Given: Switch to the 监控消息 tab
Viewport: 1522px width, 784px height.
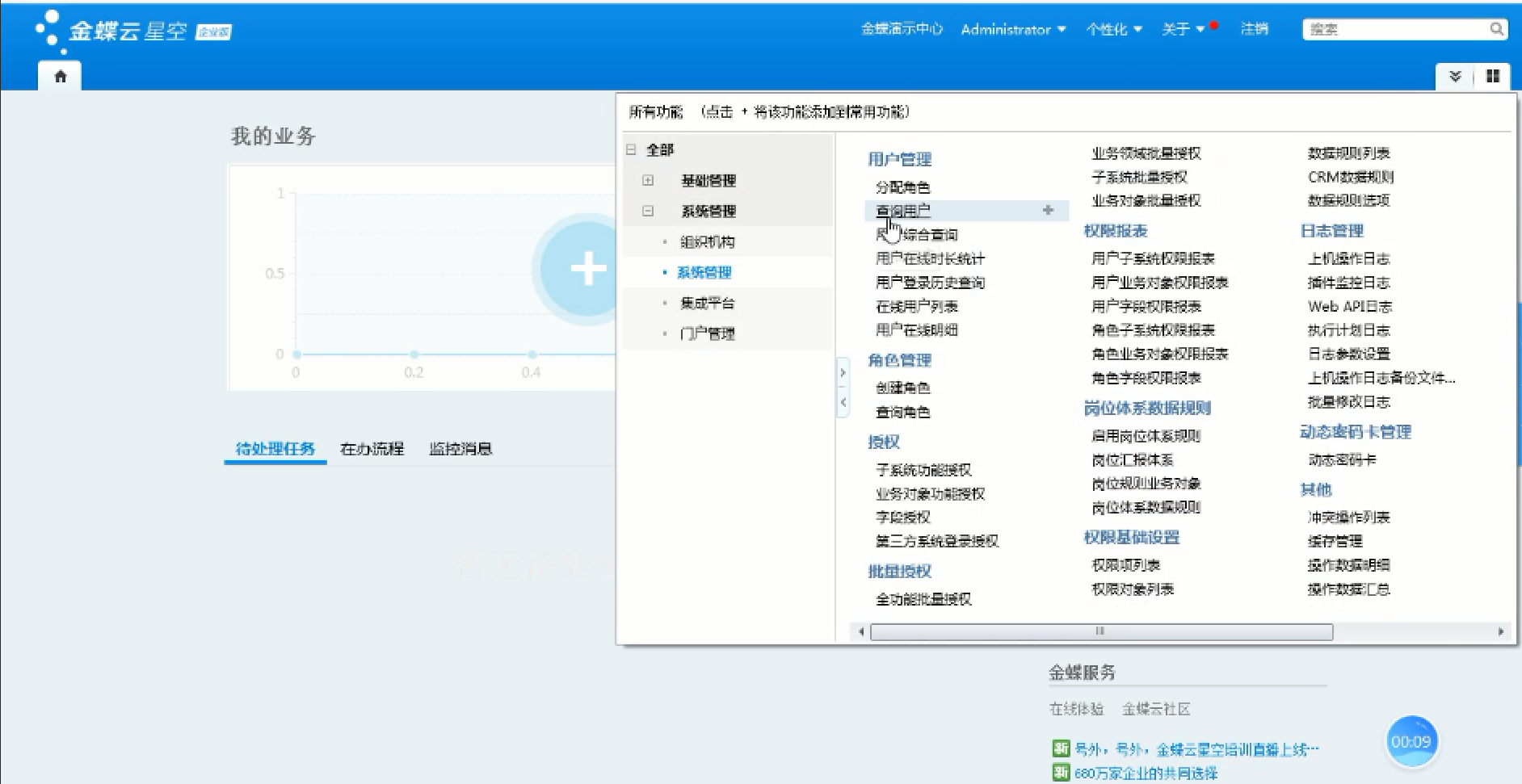Looking at the screenshot, I should click(460, 448).
